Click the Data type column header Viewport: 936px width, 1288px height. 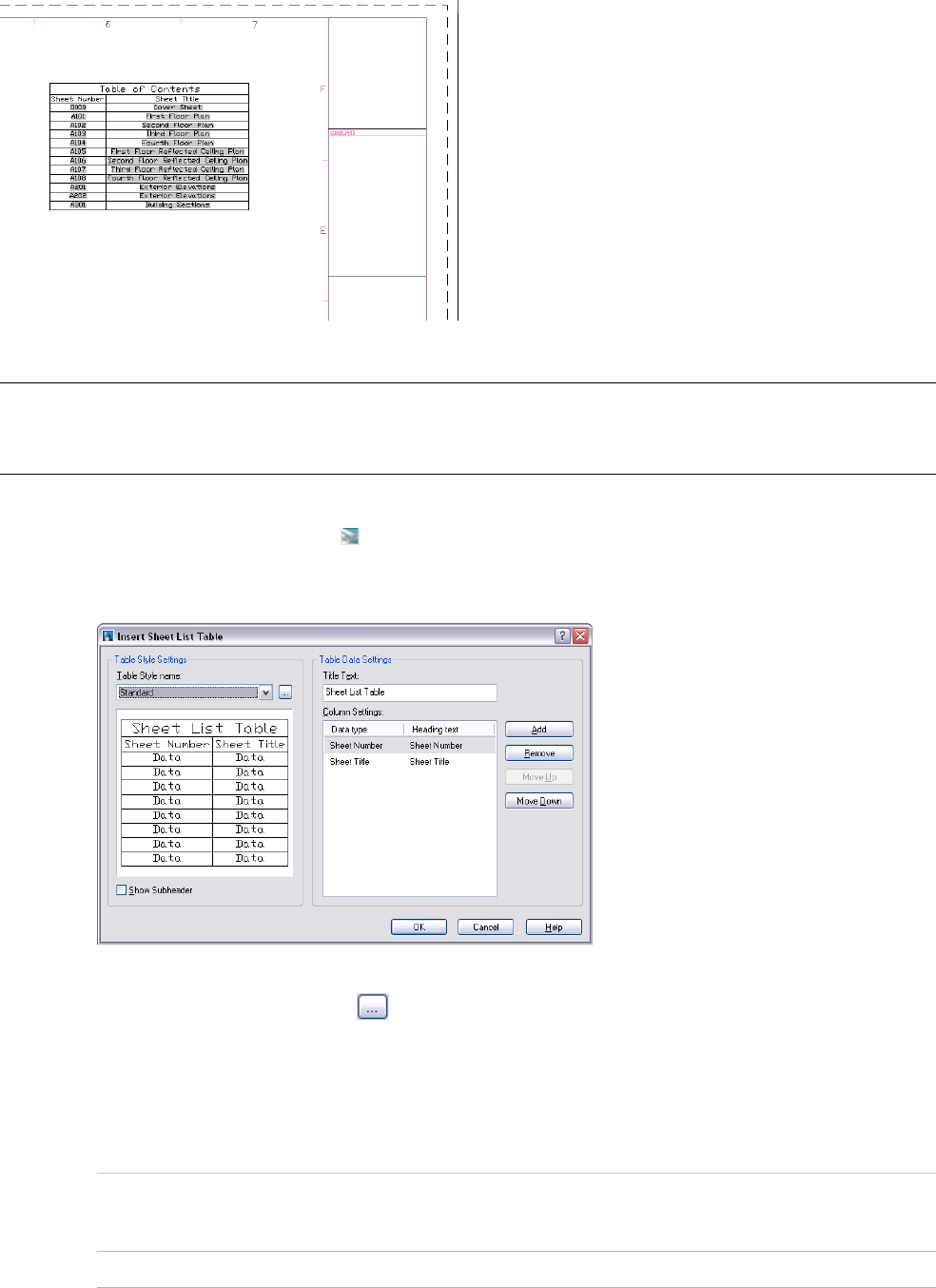(x=363, y=730)
